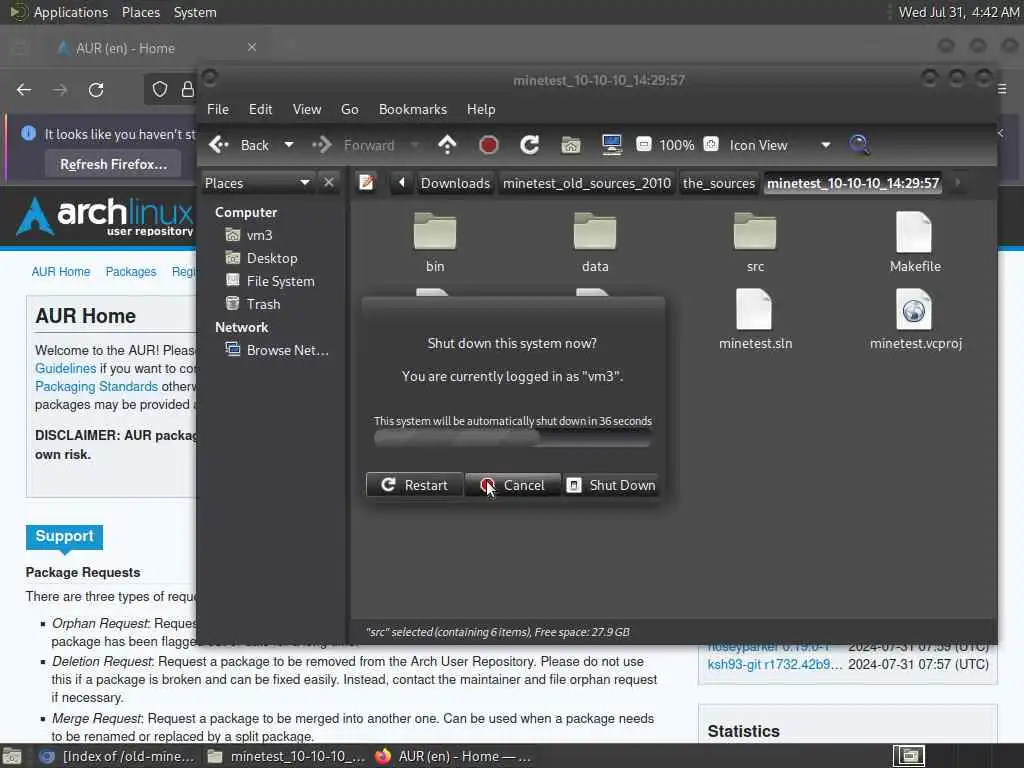
Task: Click the zoom in icon beside 100%
Action: tap(711, 144)
